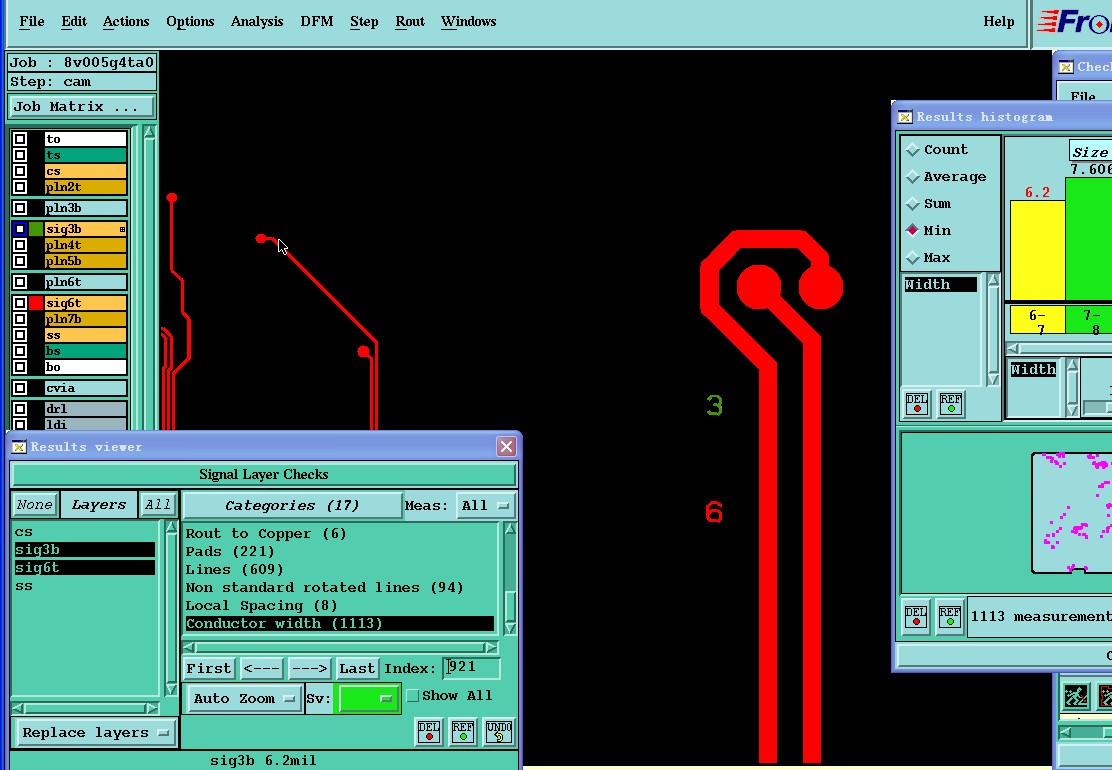Screen dimensions: 1112x770
Task: Jump to the Last result
Action: point(357,668)
